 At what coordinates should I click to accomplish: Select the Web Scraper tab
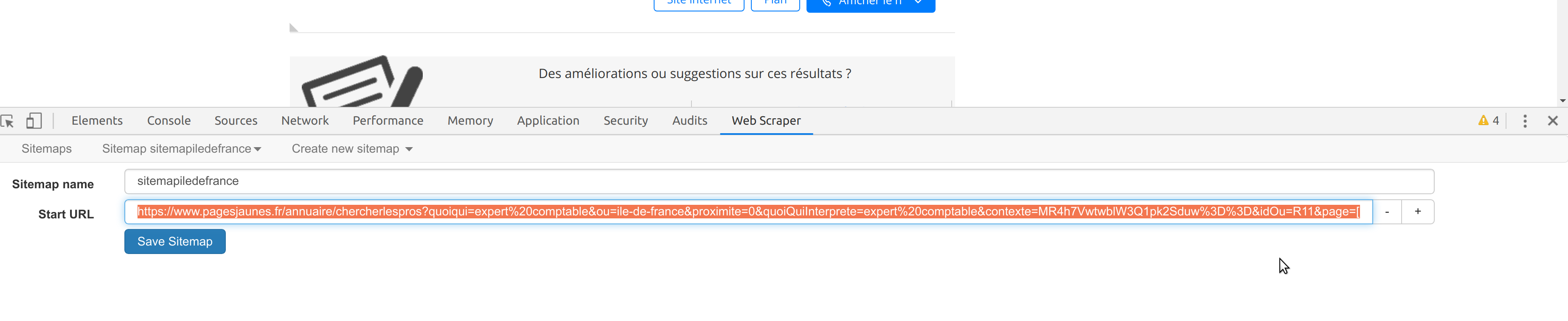[766, 121]
